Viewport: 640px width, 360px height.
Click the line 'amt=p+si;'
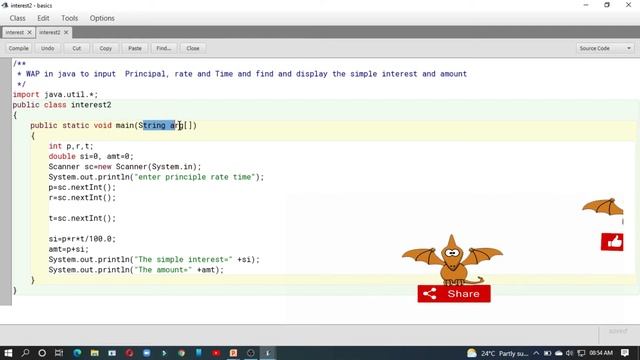pos(68,249)
